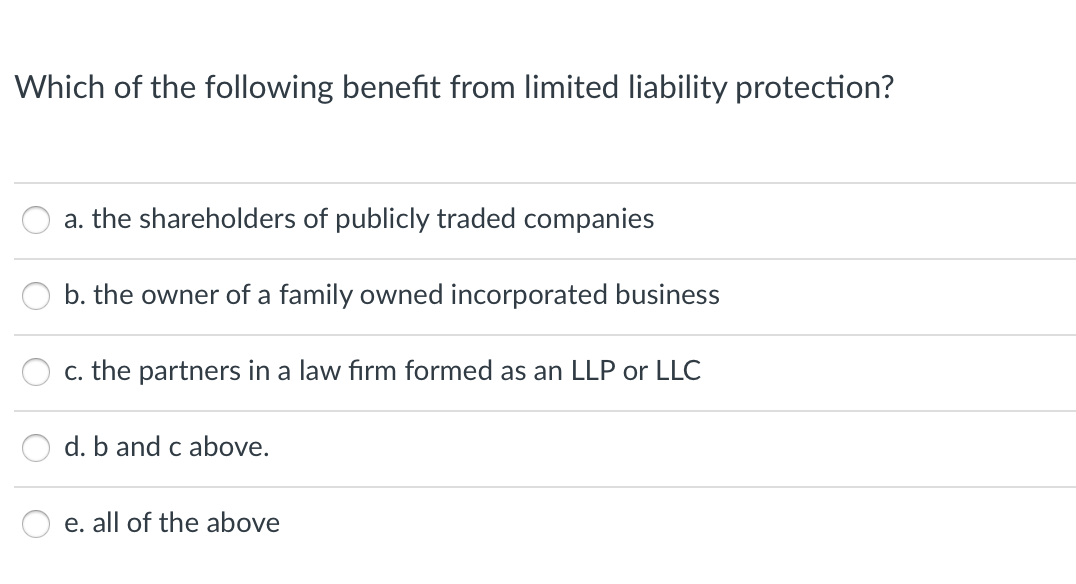Select radio button for option b
1076x584 pixels.
click(36, 296)
